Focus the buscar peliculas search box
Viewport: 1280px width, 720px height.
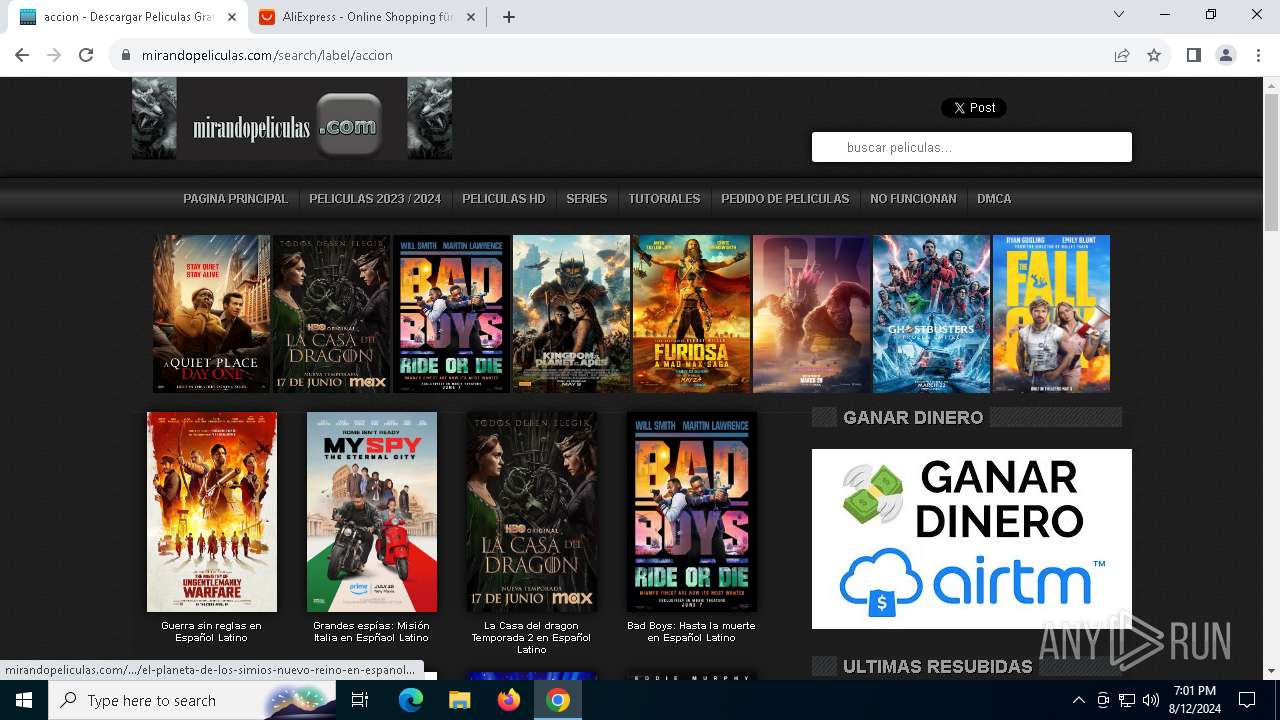click(972, 147)
